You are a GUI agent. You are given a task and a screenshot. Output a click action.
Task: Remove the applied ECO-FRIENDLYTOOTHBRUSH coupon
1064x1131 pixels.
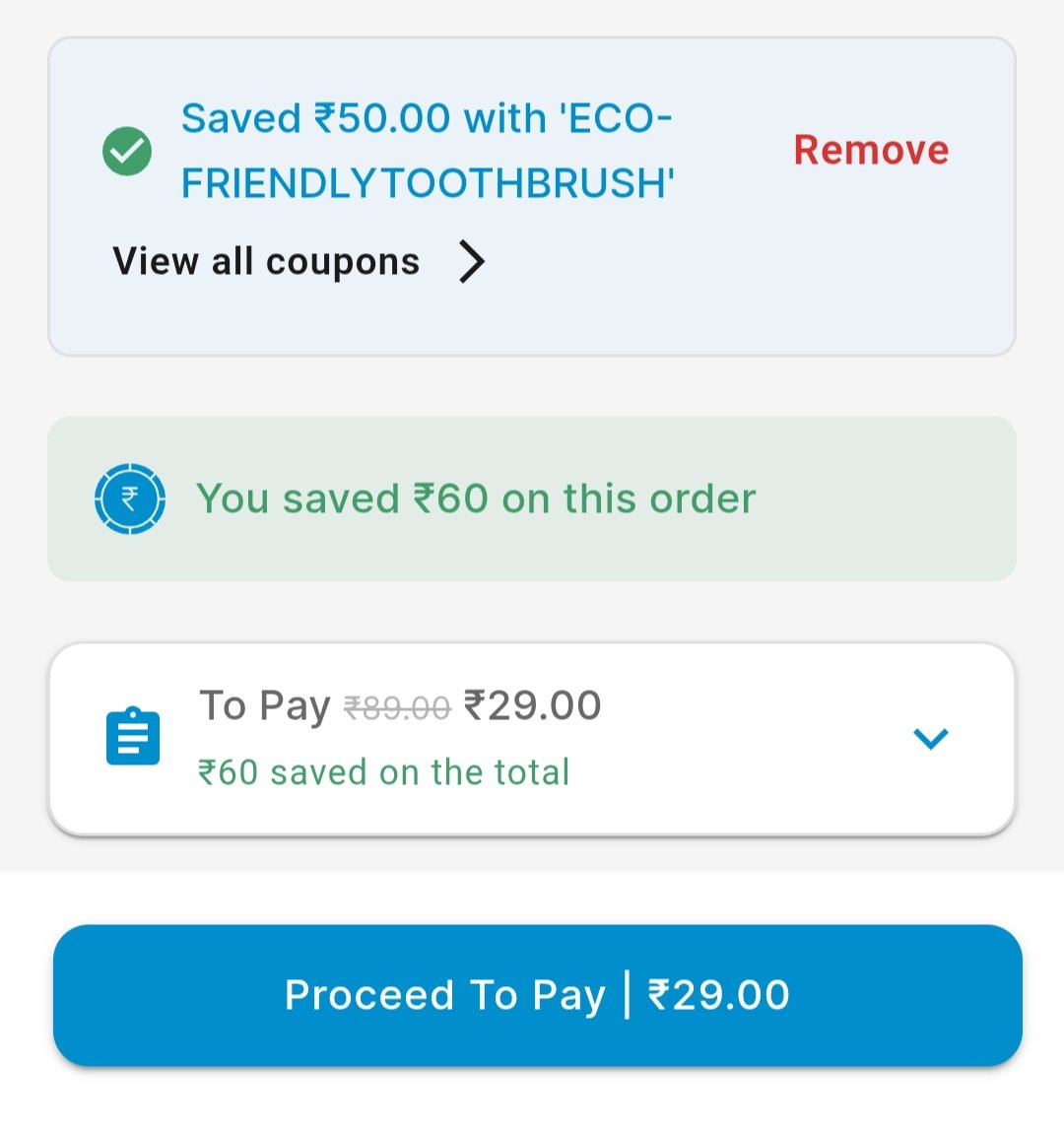tap(871, 151)
